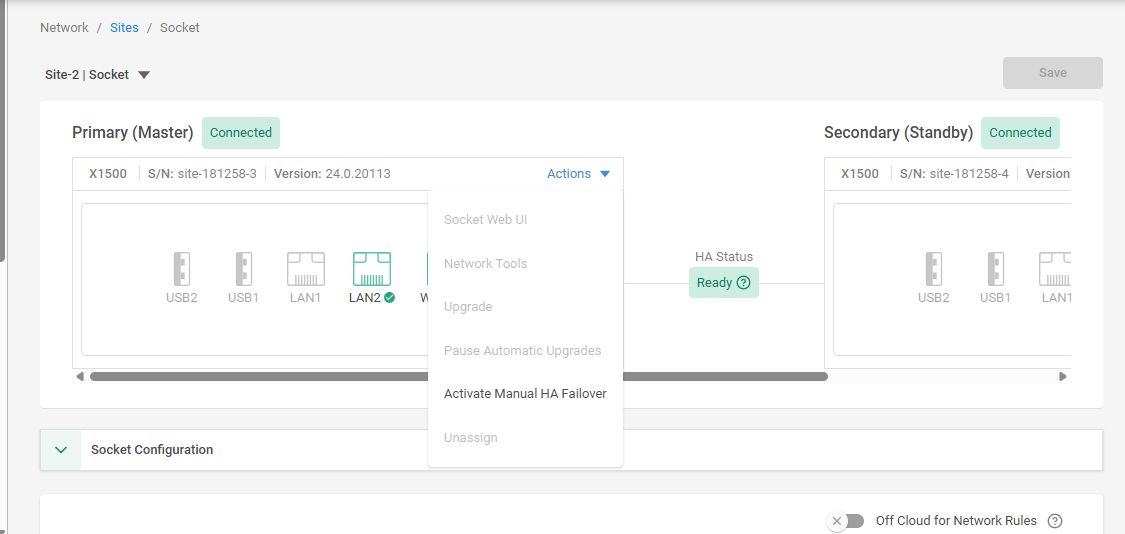1125x534 pixels.
Task: Choose Socket Web UI from menu
Action: [x=485, y=220]
